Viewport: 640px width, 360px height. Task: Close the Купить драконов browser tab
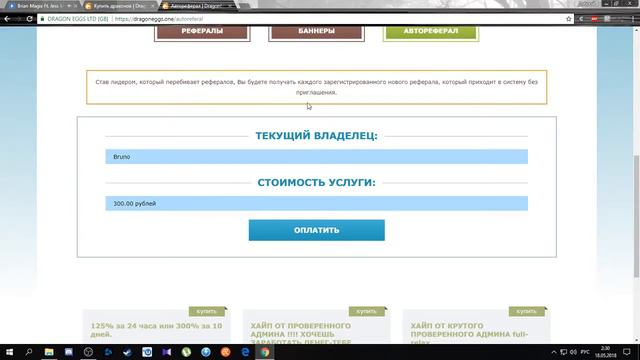(152, 6)
